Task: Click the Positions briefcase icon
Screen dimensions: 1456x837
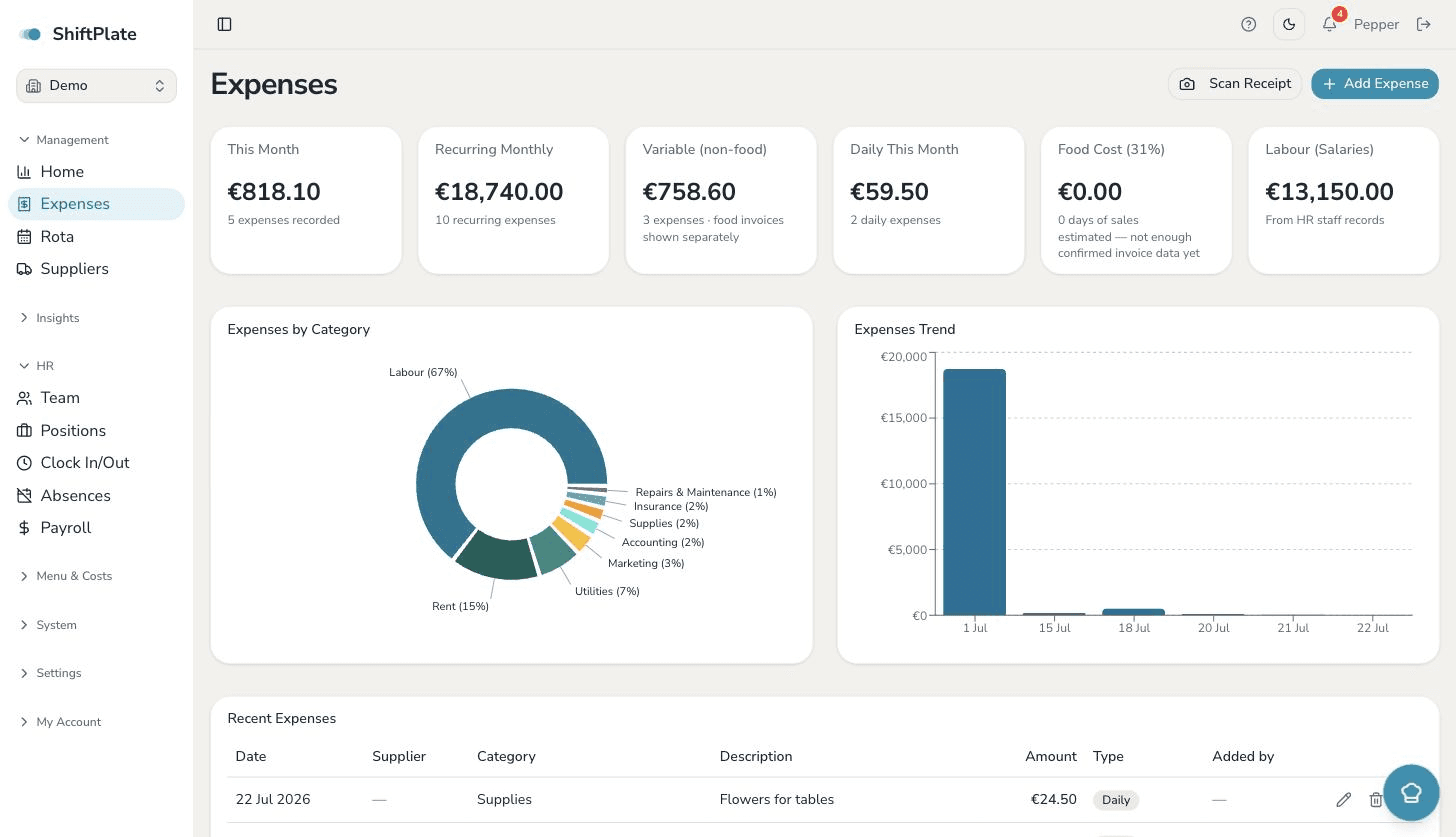Action: pos(24,431)
